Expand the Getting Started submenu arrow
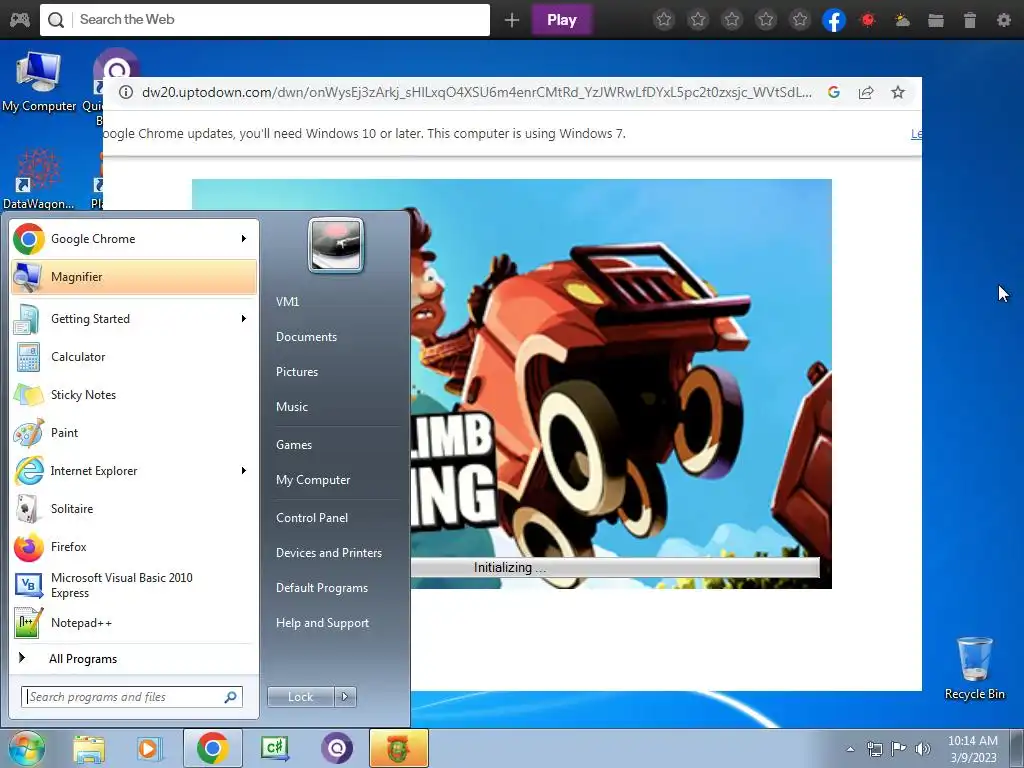This screenshot has height=768, width=1024. click(244, 319)
